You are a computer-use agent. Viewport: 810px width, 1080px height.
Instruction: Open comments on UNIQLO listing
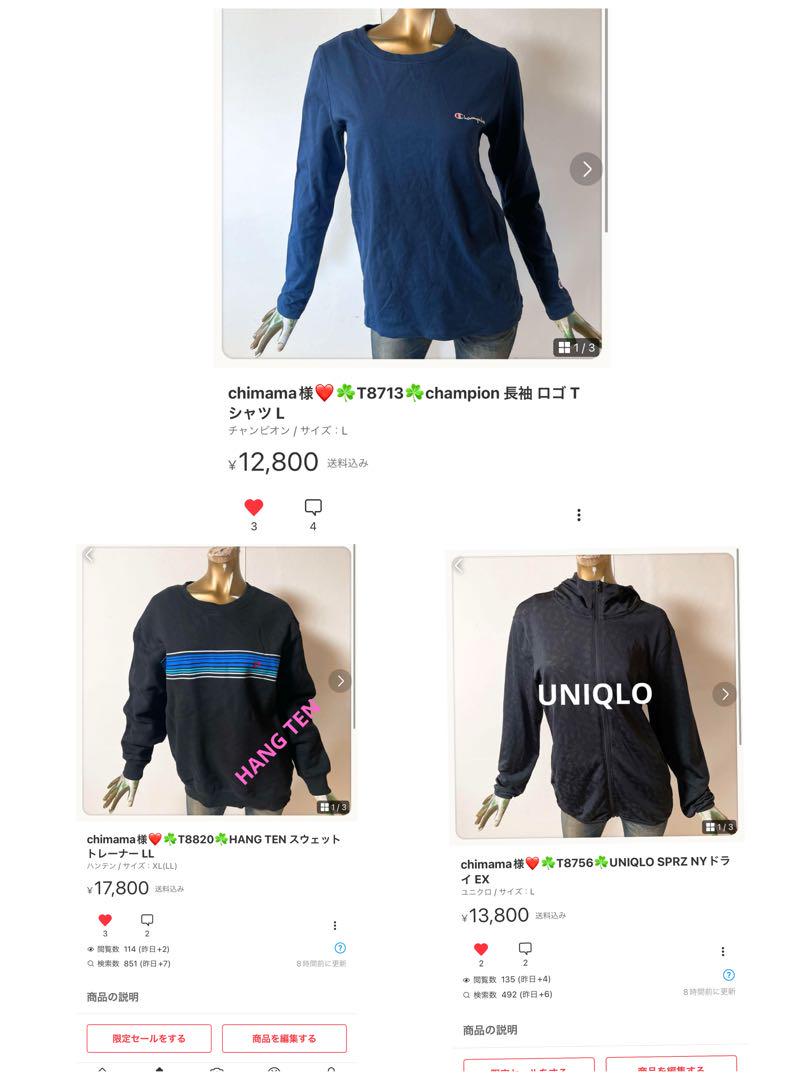point(525,948)
